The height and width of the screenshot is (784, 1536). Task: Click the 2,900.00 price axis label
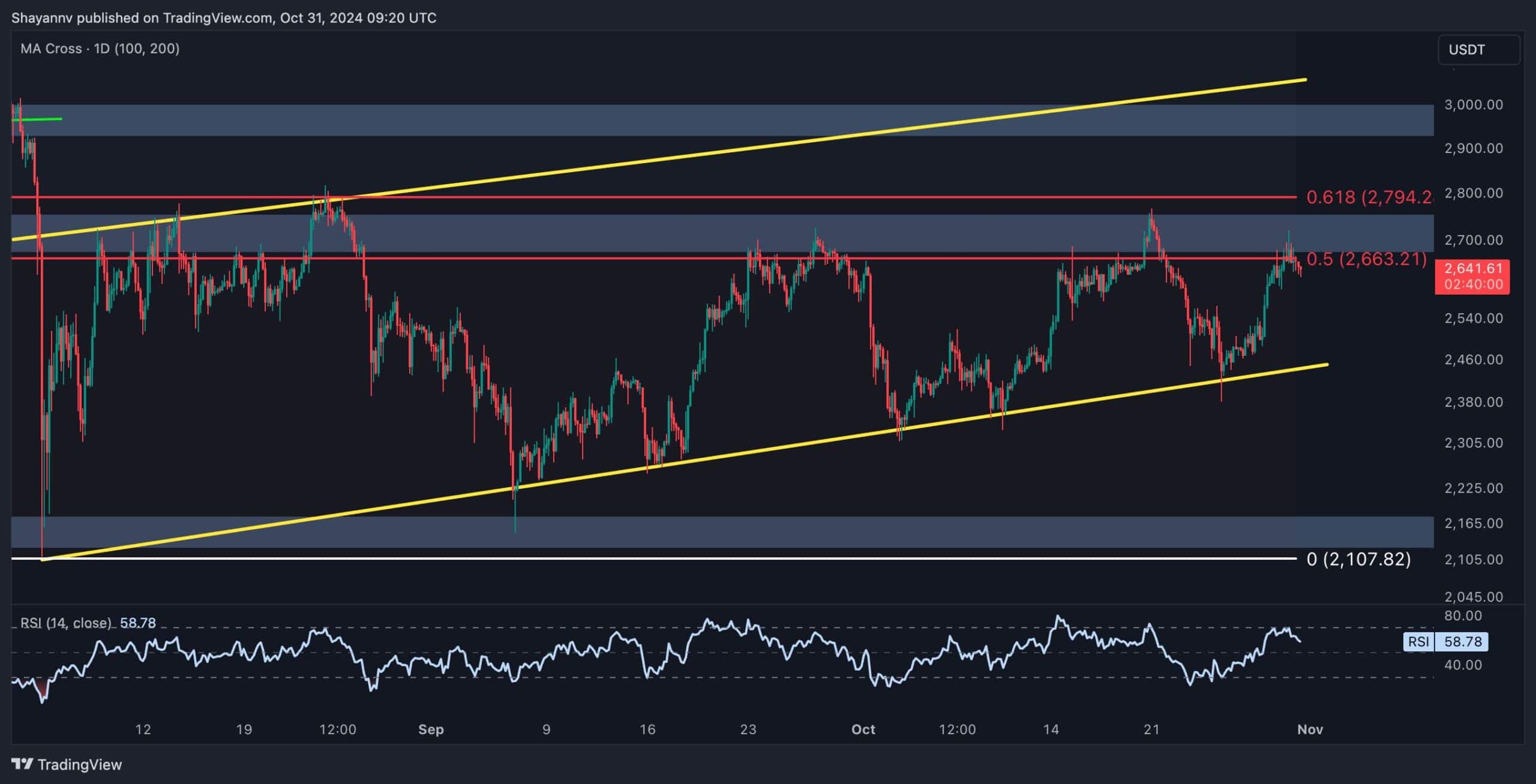[1474, 148]
